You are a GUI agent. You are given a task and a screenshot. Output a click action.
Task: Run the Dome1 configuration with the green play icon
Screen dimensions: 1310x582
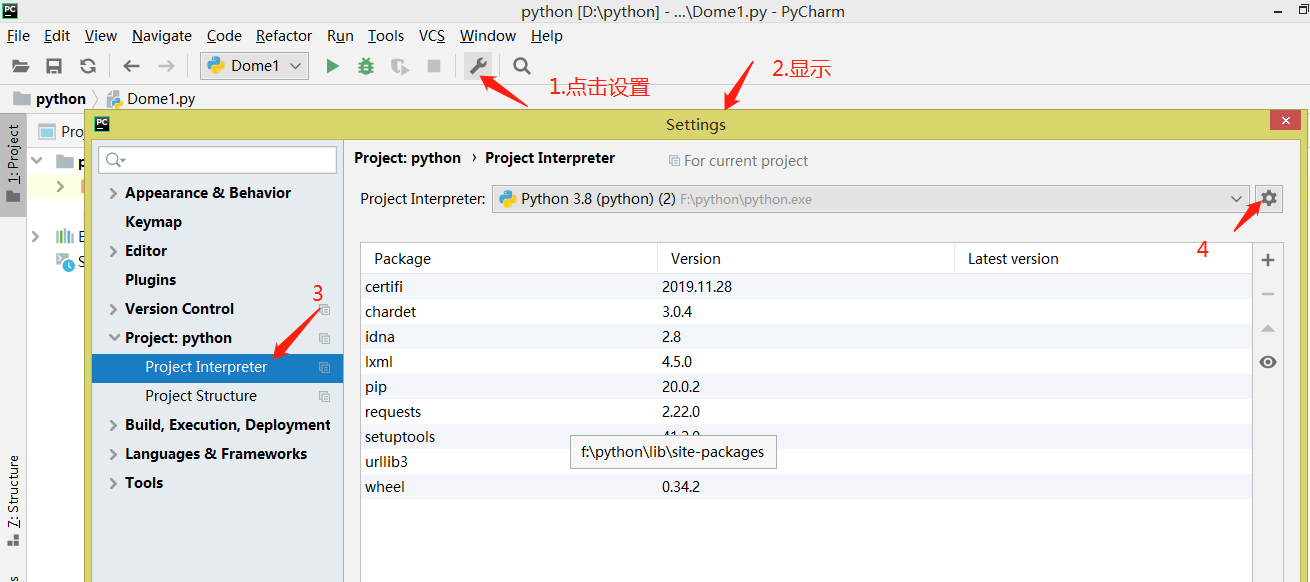333,65
